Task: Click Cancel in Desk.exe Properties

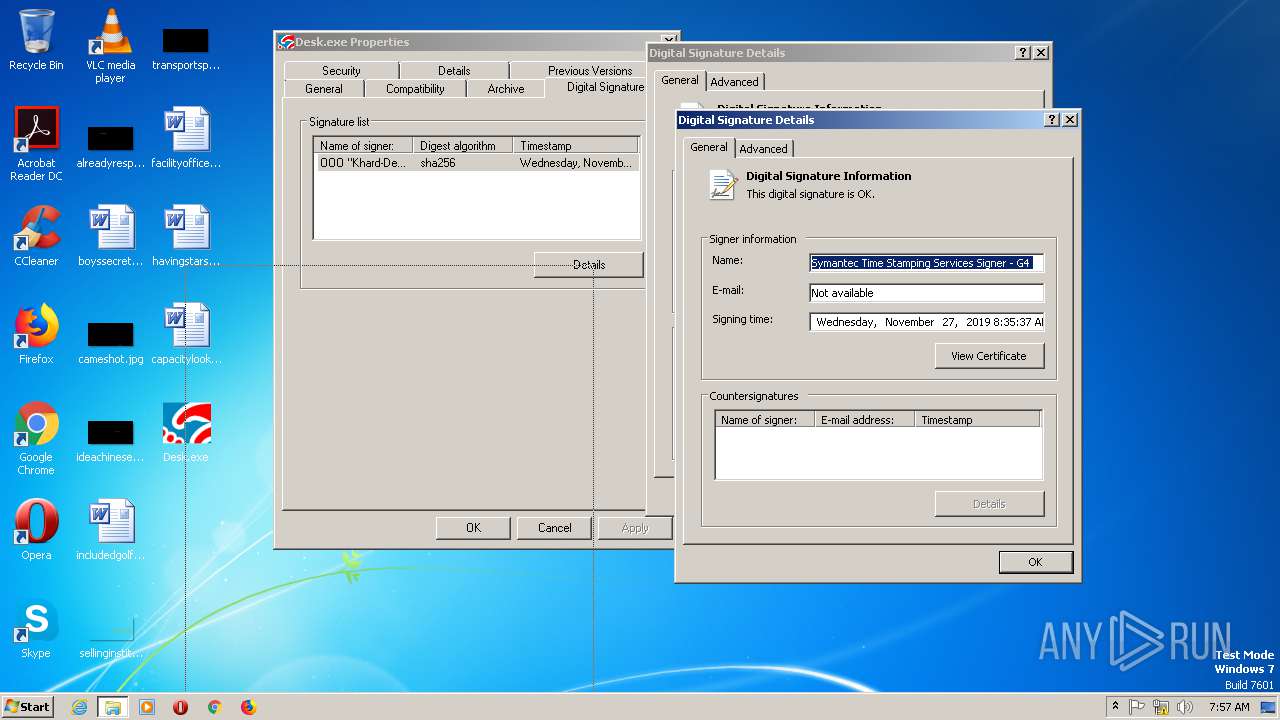Action: coord(554,528)
